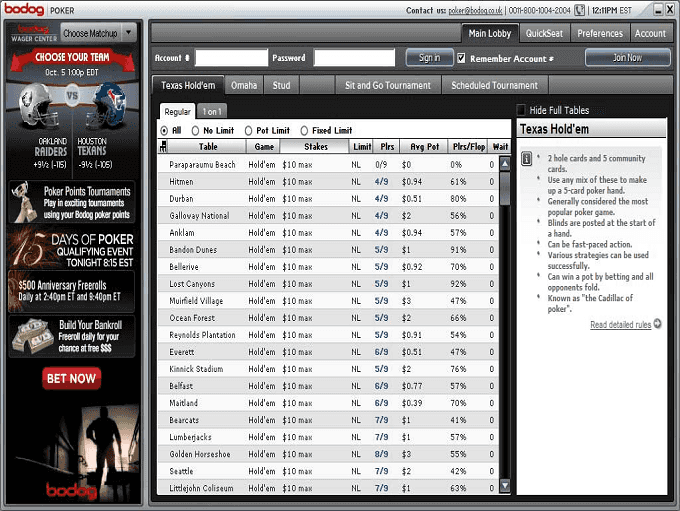Select the Littlejohn Coliseum table row

click(x=328, y=488)
